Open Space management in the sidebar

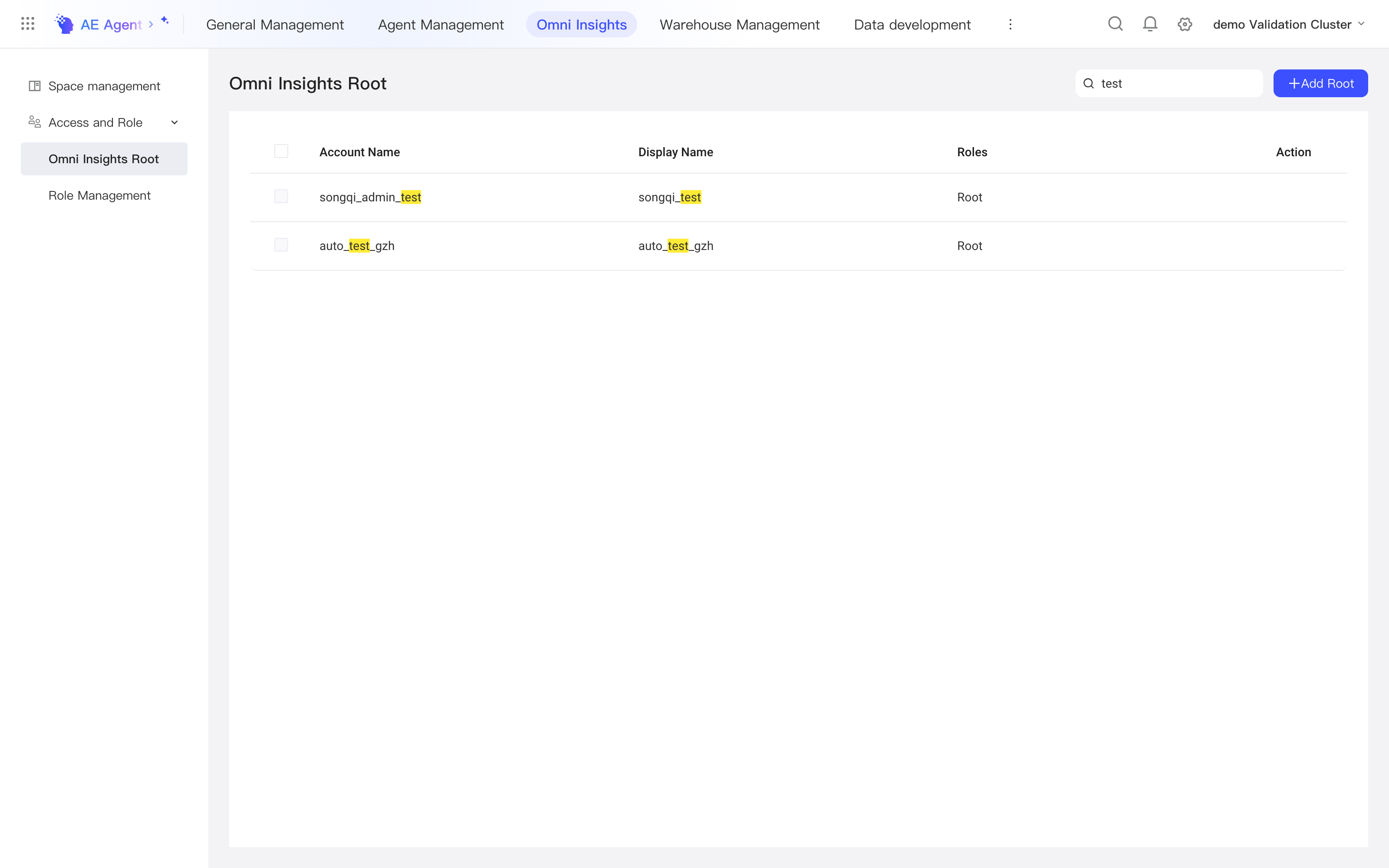(104, 86)
